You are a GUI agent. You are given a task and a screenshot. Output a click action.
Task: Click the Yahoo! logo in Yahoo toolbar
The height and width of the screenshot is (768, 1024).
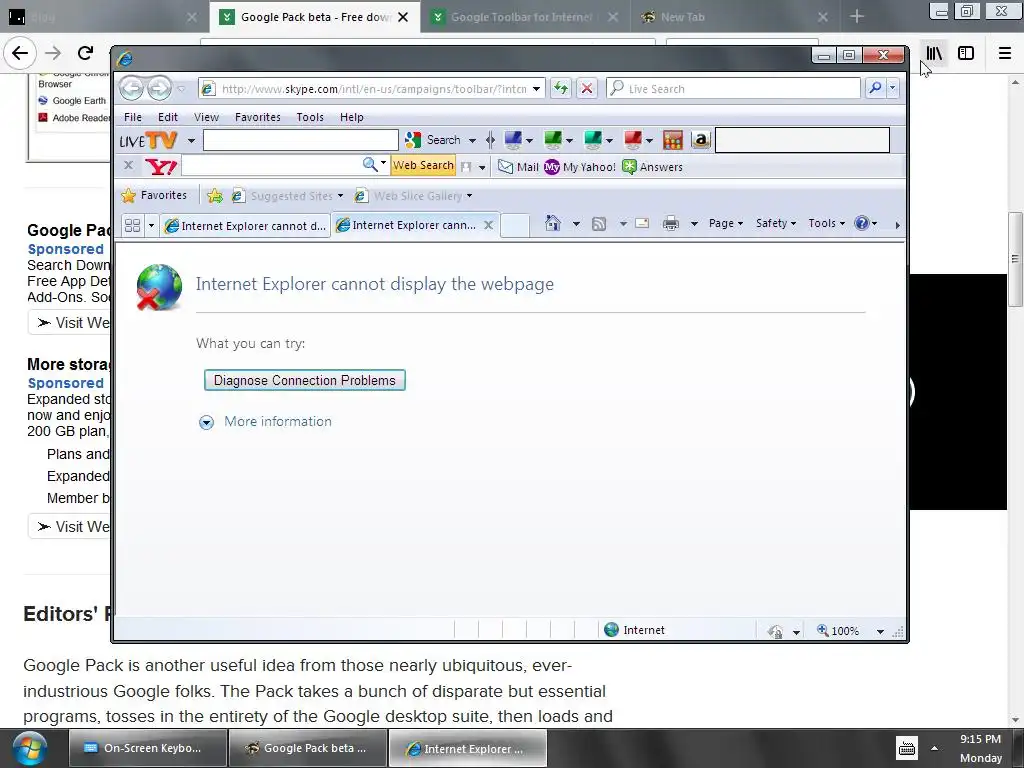pos(161,167)
